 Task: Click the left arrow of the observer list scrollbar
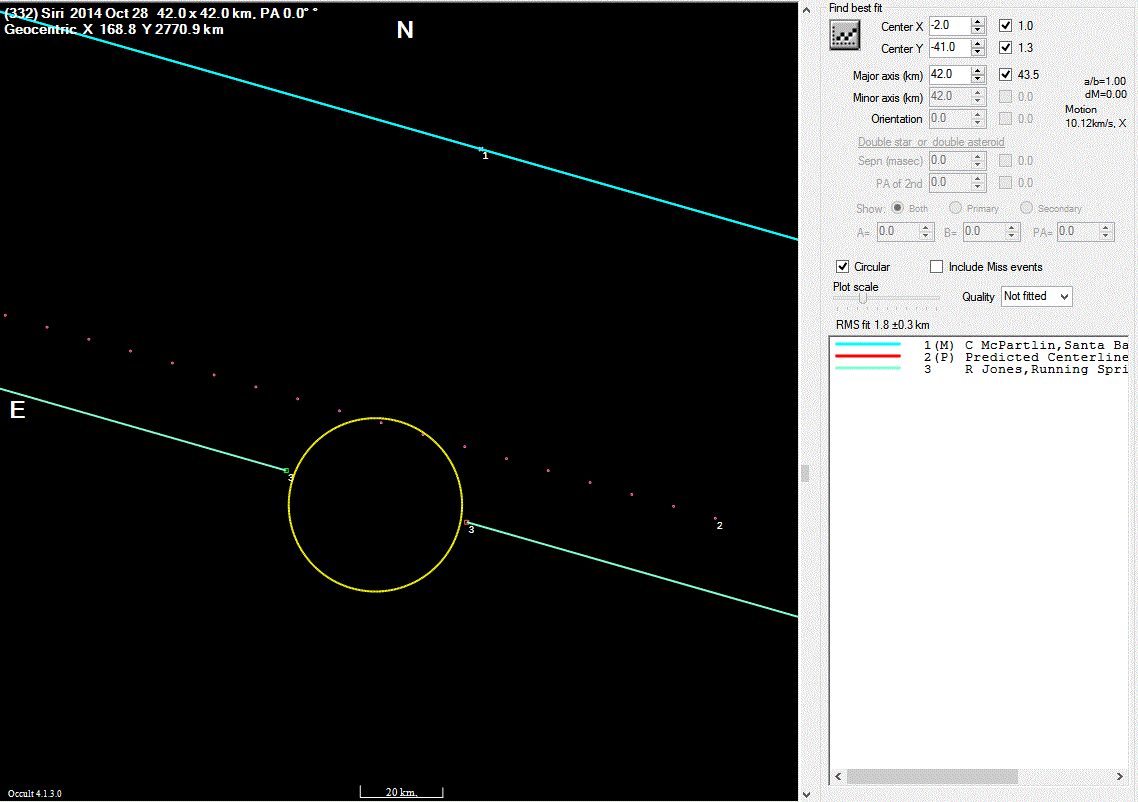[x=837, y=777]
